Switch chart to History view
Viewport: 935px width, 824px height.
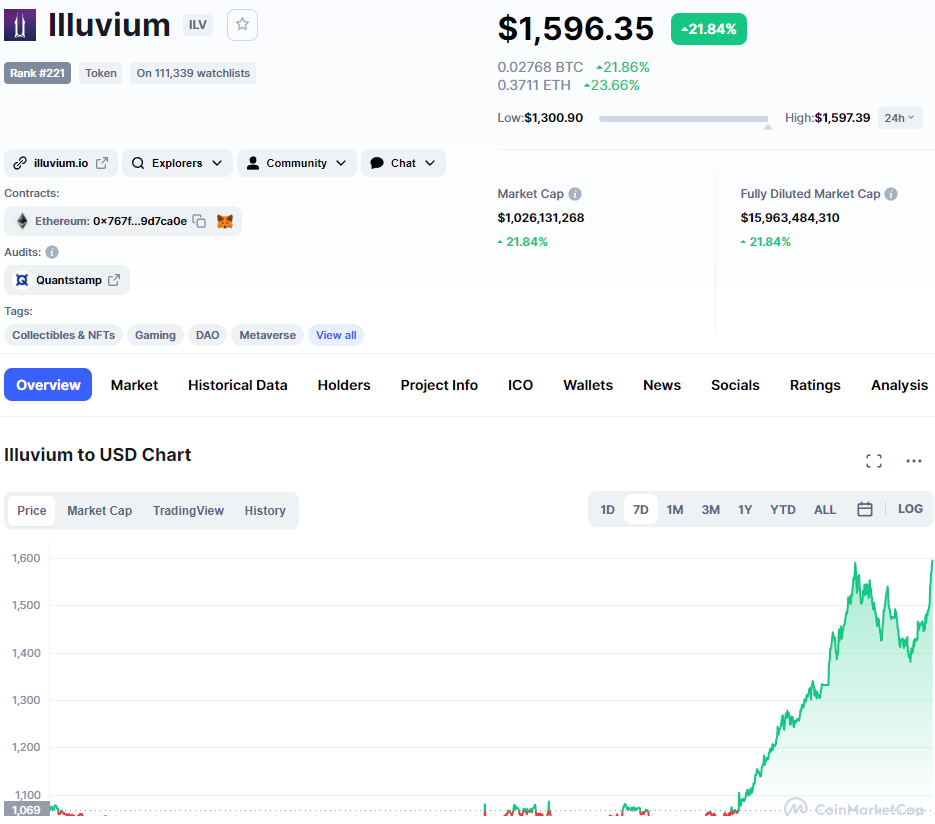tap(265, 511)
